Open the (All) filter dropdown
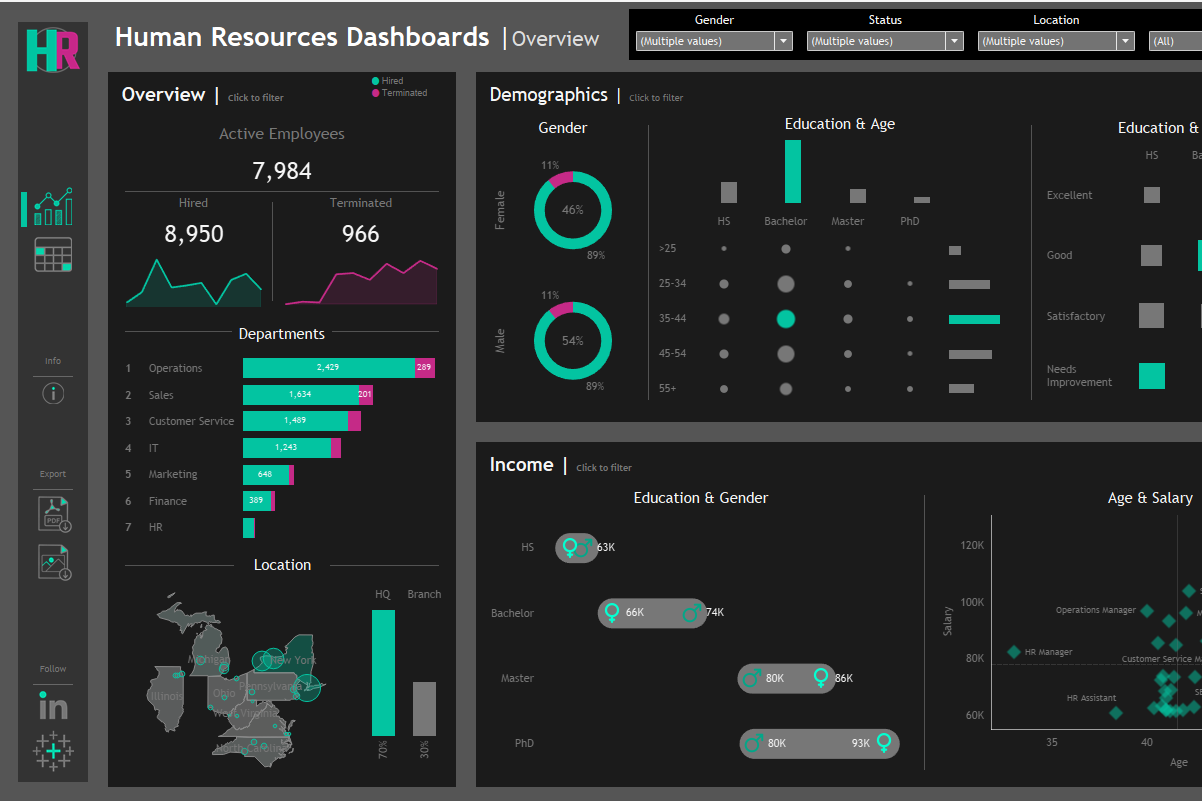This screenshot has height=801, width=1202. tap(1175, 41)
